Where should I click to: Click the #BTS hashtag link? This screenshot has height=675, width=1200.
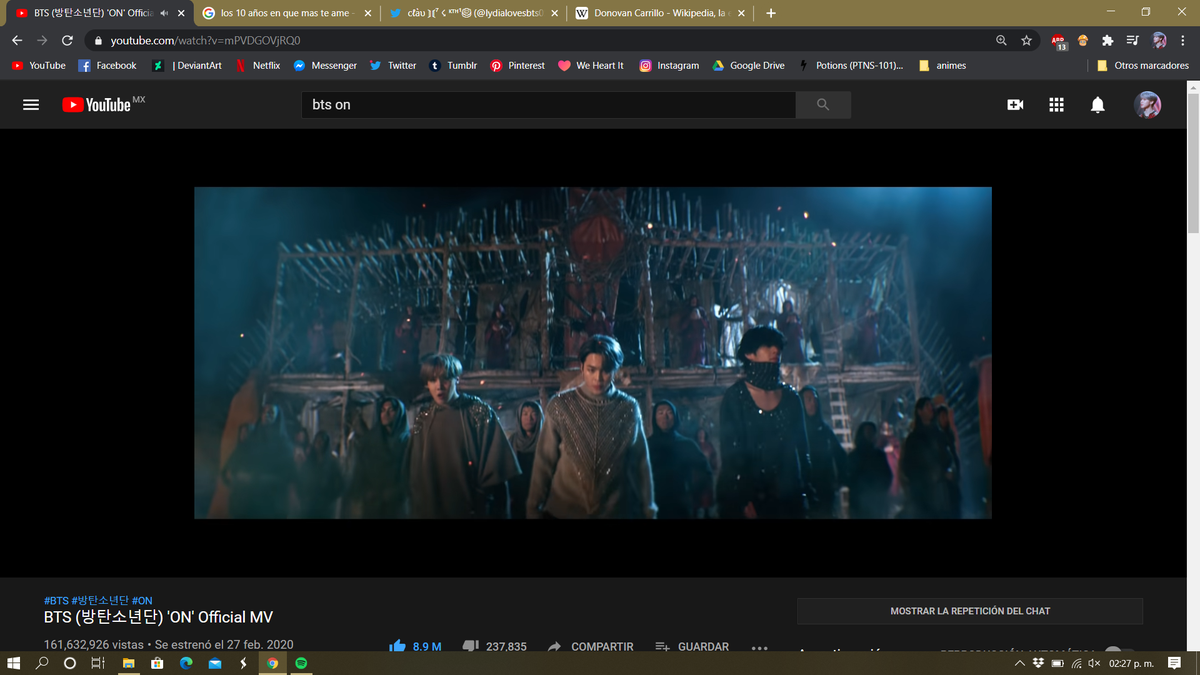[x=56, y=601]
